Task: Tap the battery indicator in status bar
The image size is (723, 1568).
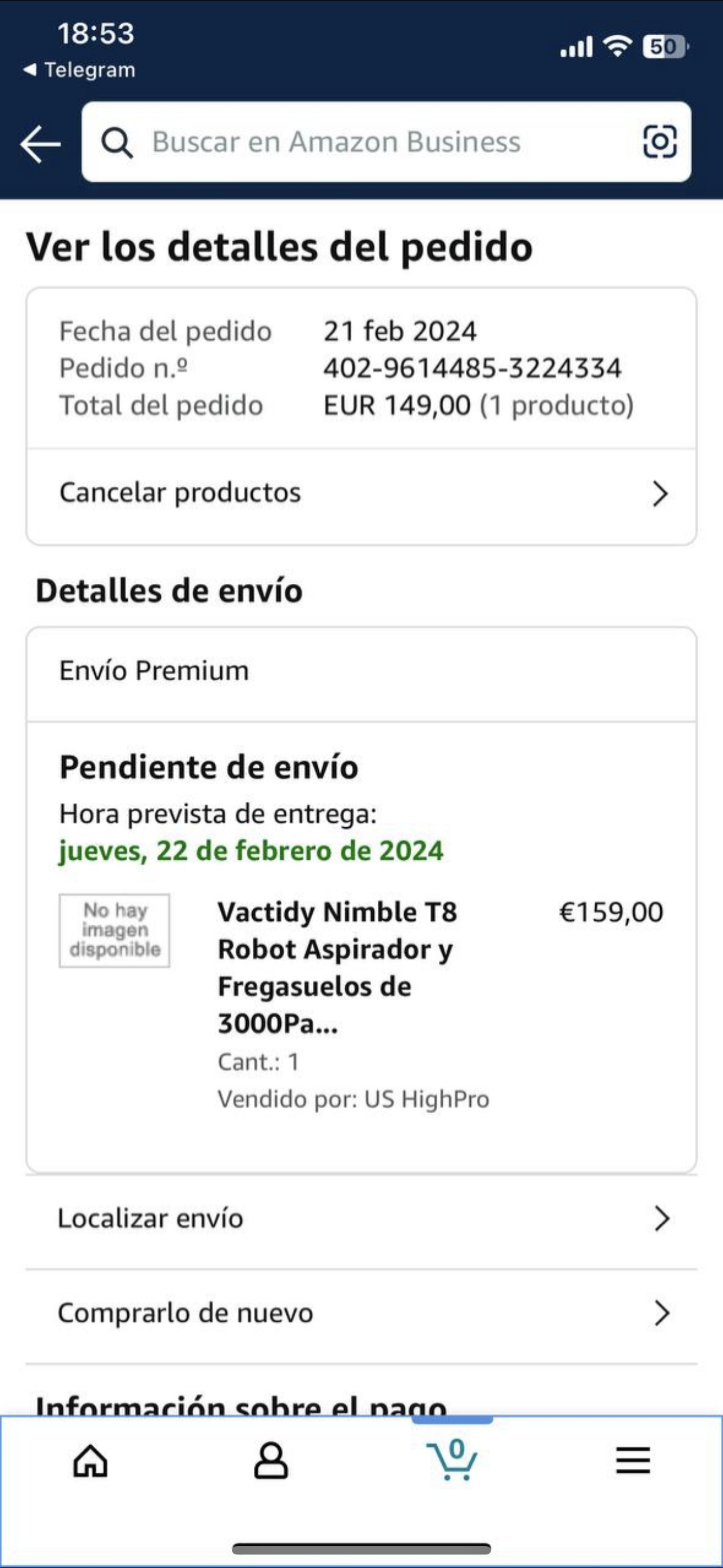Action: (665, 47)
